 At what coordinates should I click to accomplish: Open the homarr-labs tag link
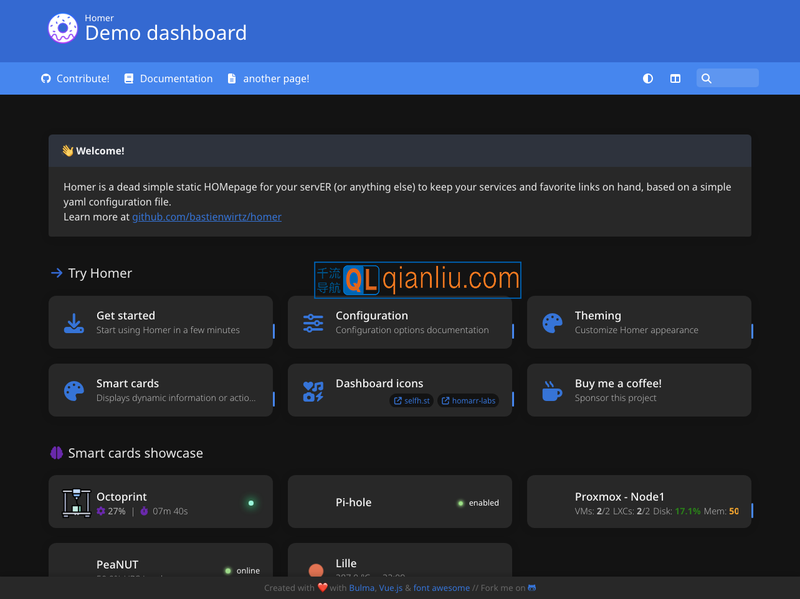[469, 401]
